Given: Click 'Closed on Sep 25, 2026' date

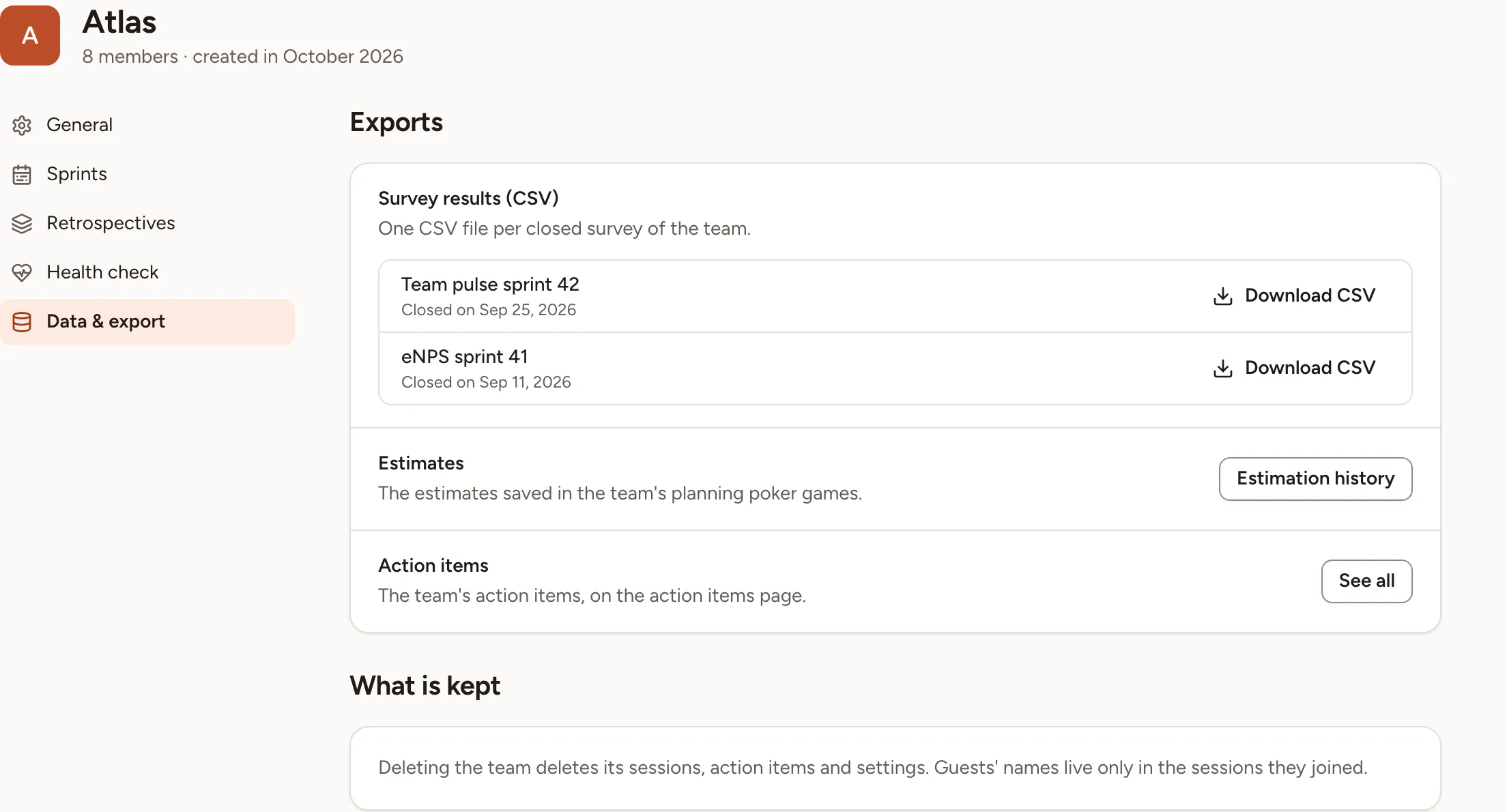Looking at the screenshot, I should (x=489, y=310).
